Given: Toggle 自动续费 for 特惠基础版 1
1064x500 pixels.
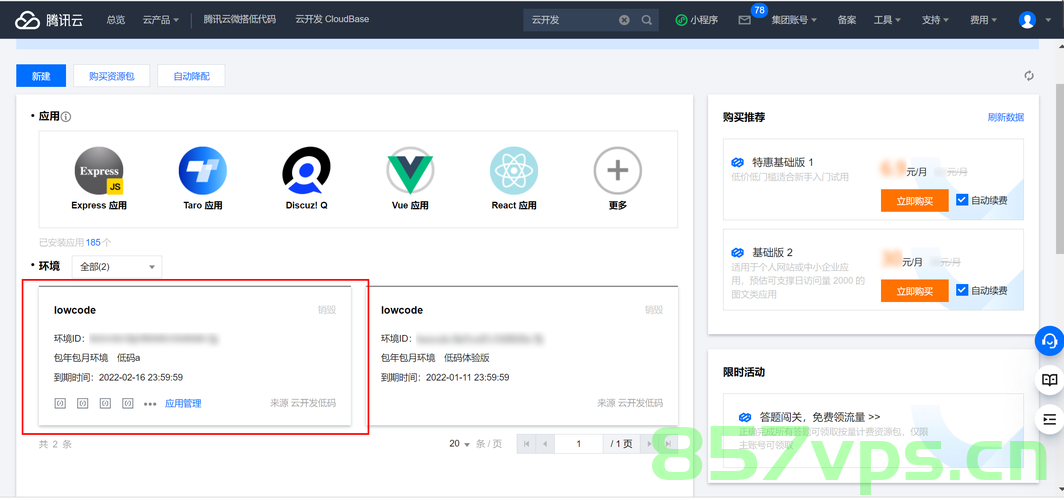Looking at the screenshot, I should pos(962,200).
